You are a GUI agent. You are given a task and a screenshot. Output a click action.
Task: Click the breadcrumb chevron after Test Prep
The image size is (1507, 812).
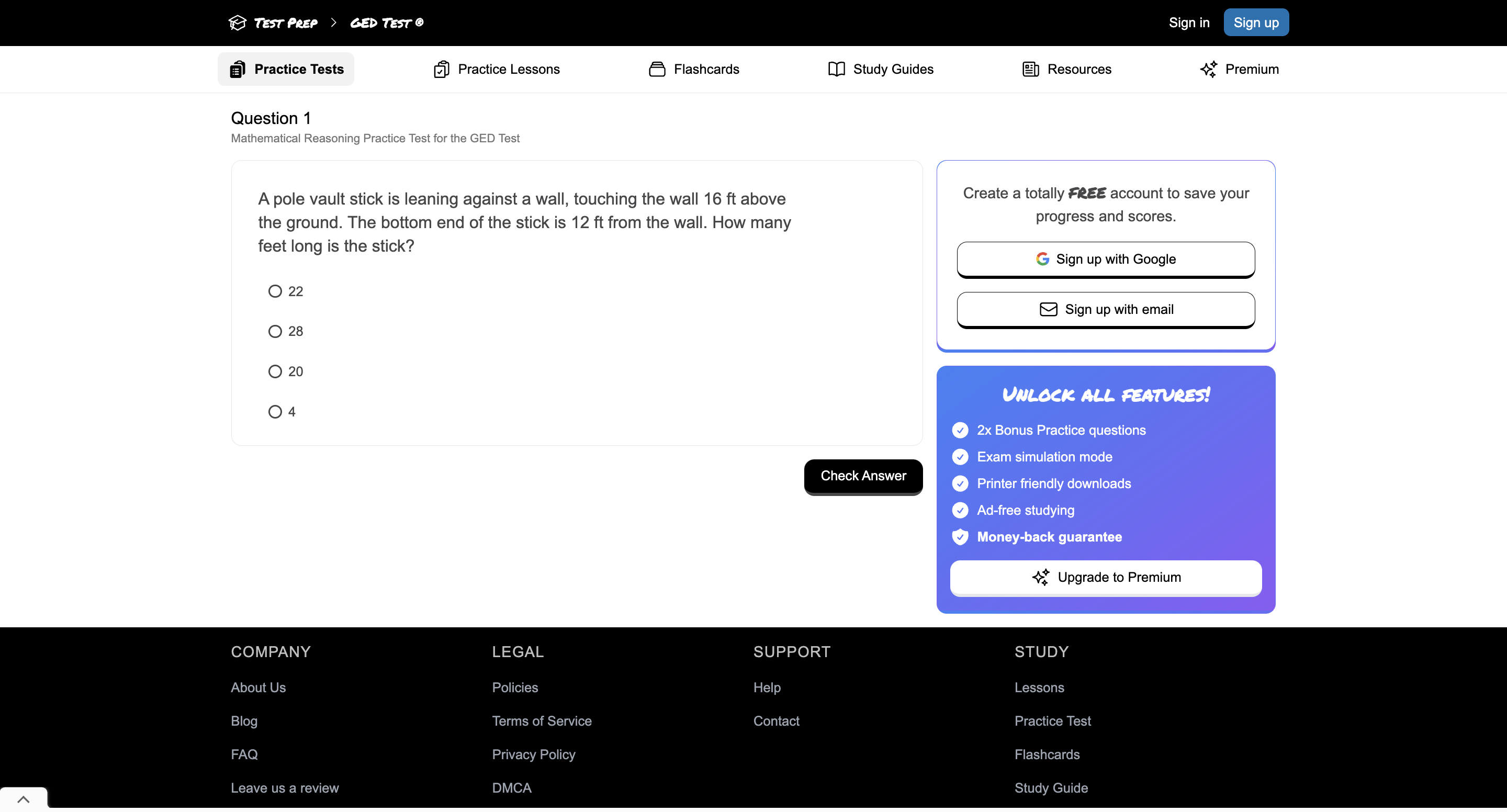(333, 23)
